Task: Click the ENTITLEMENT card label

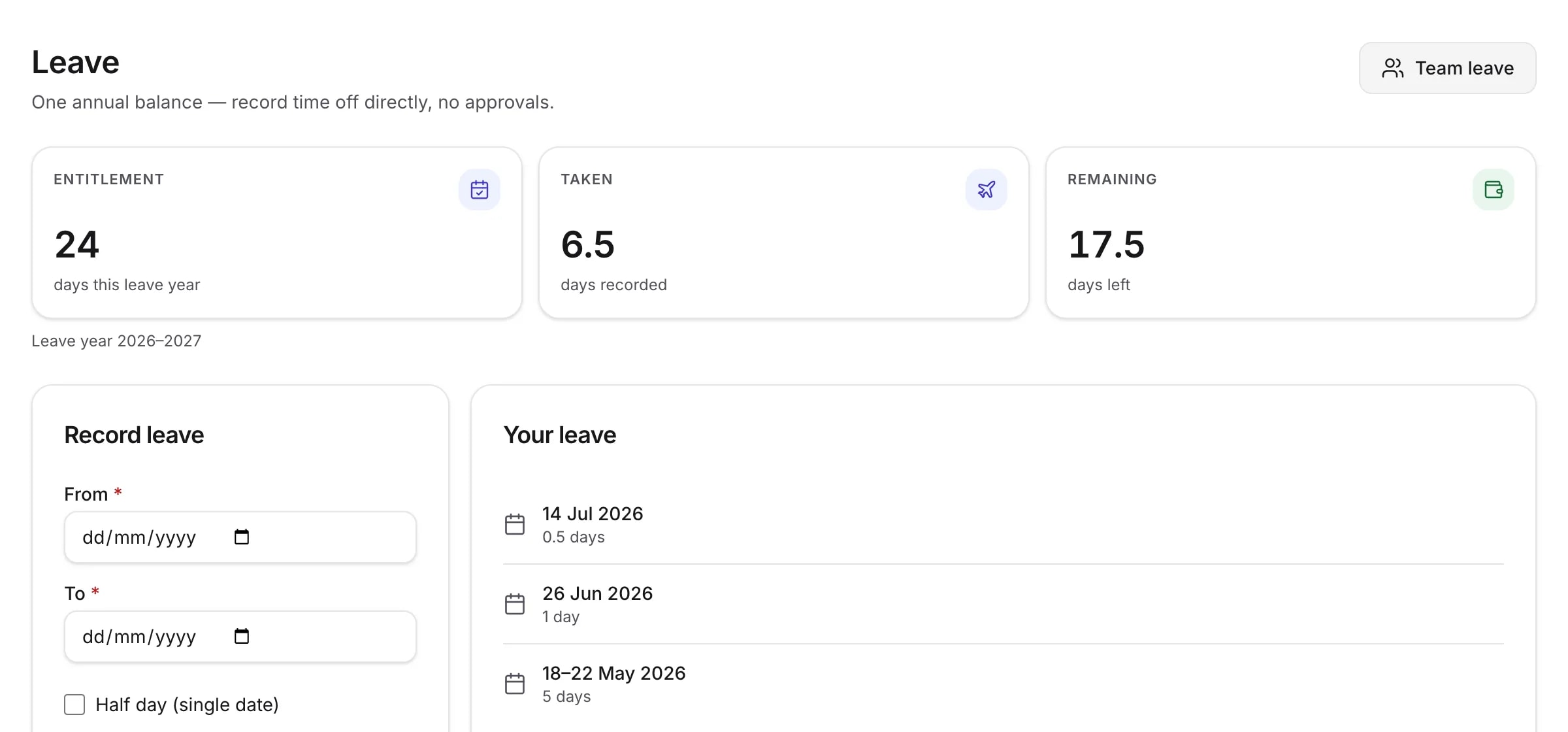Action: click(x=108, y=179)
